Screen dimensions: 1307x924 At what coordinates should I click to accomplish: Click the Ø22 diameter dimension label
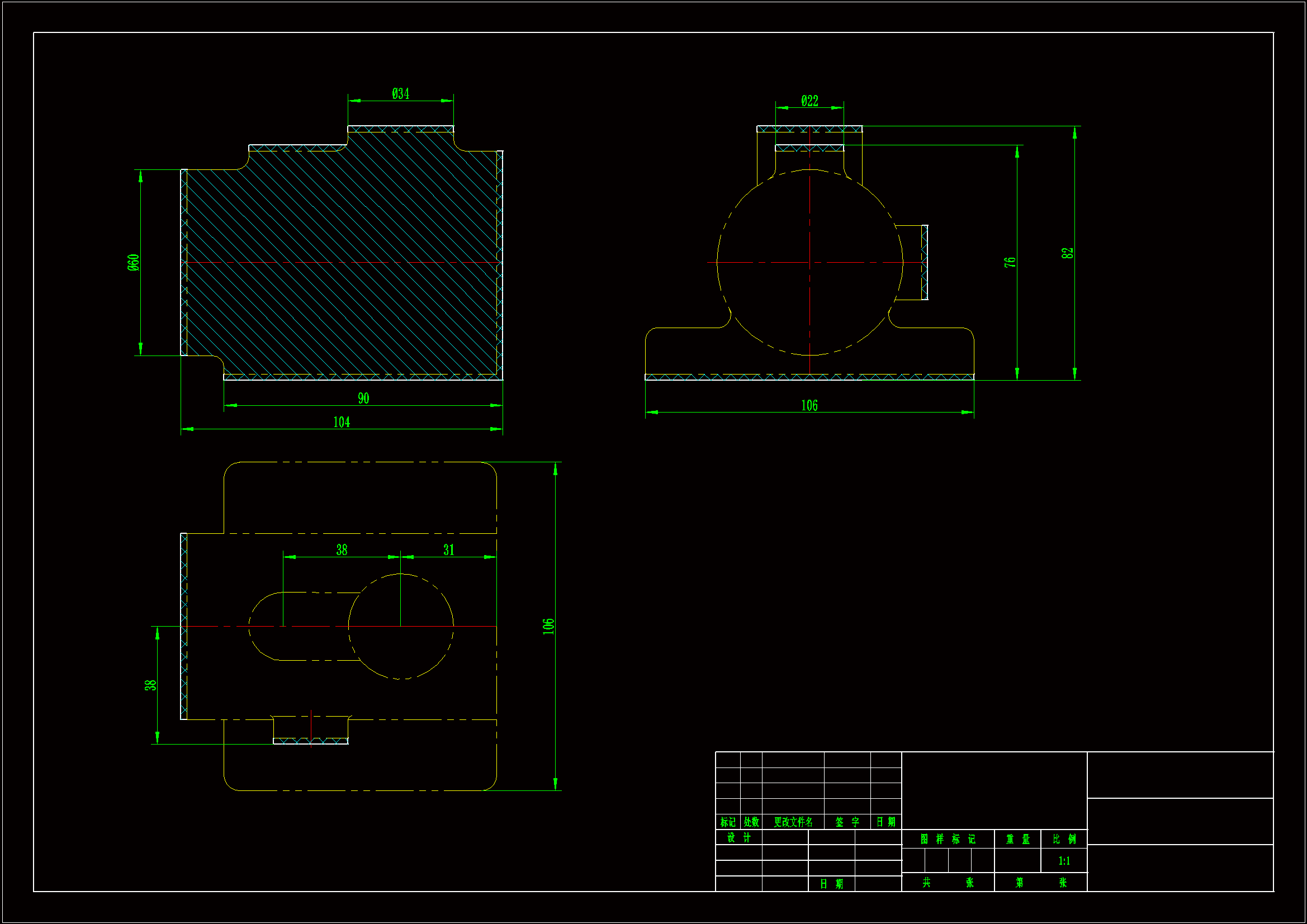click(x=809, y=101)
